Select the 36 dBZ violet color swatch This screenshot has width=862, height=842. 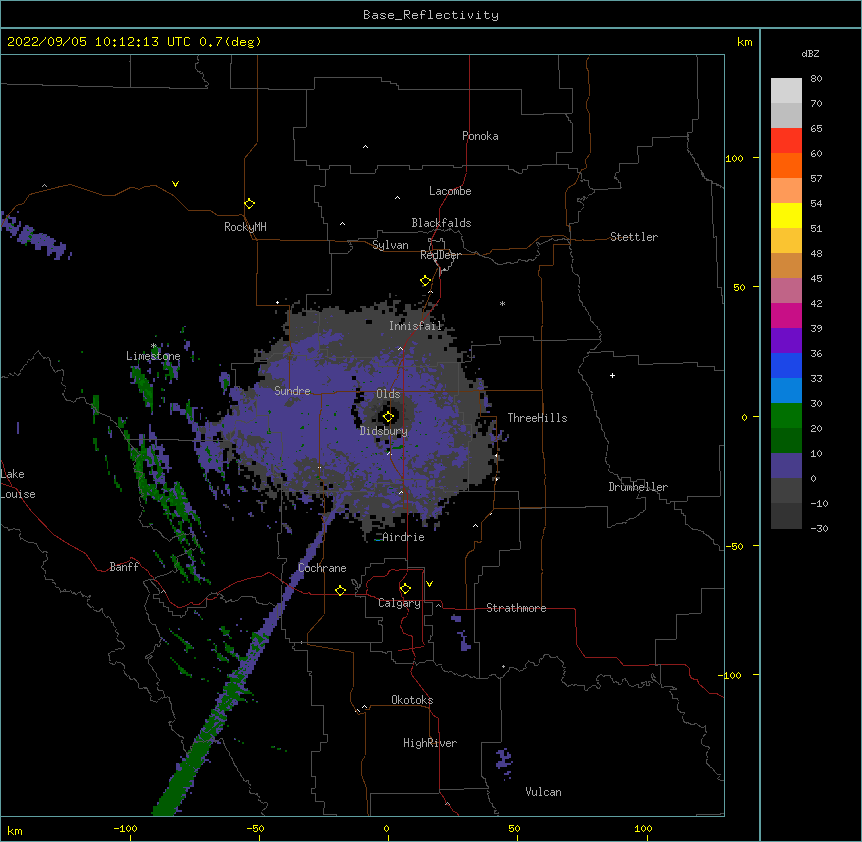[x=786, y=340]
